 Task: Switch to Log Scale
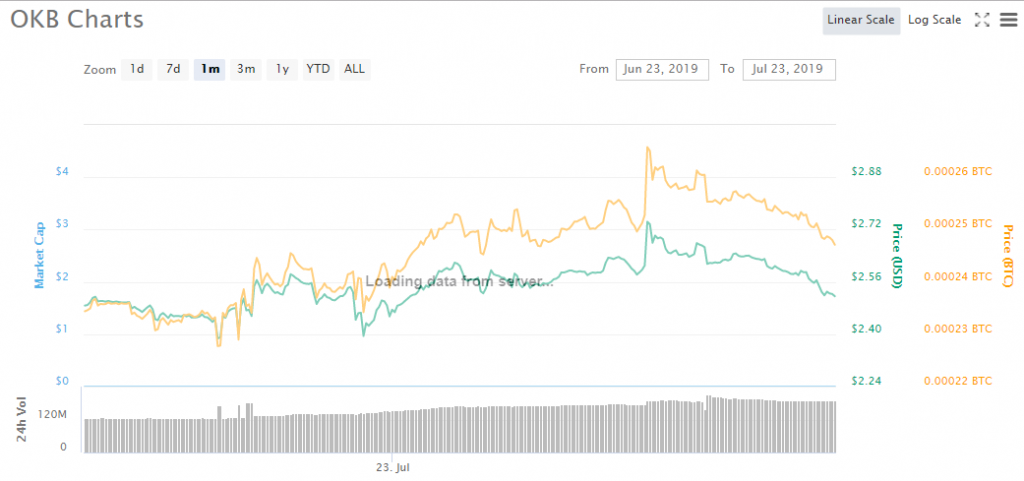tap(935, 20)
